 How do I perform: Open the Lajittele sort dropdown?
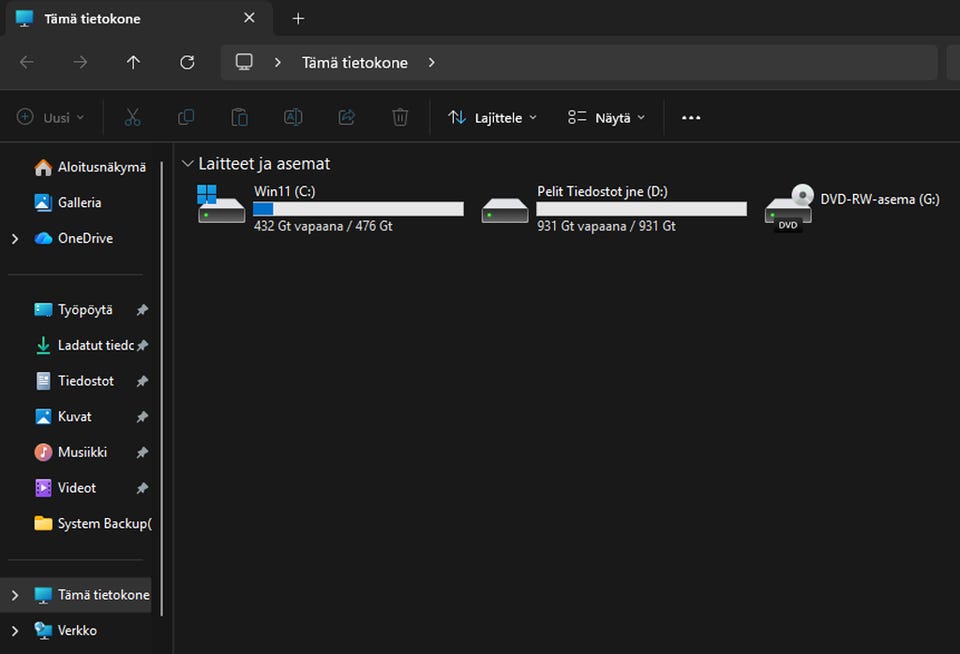click(x=492, y=117)
